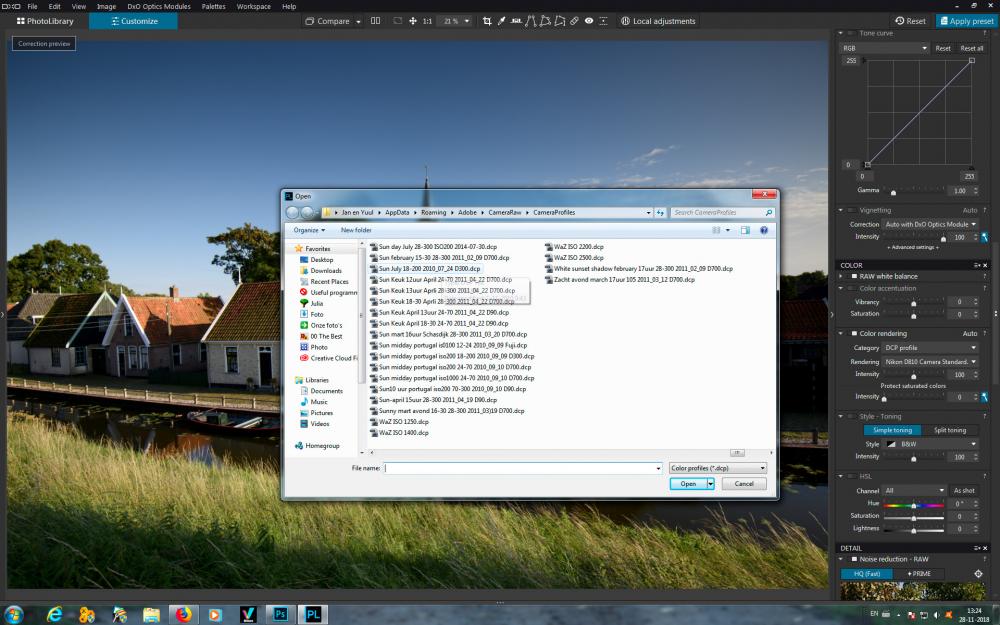Image resolution: width=1000 pixels, height=625 pixels.
Task: Toggle the Color rendering enable switch
Action: (855, 334)
